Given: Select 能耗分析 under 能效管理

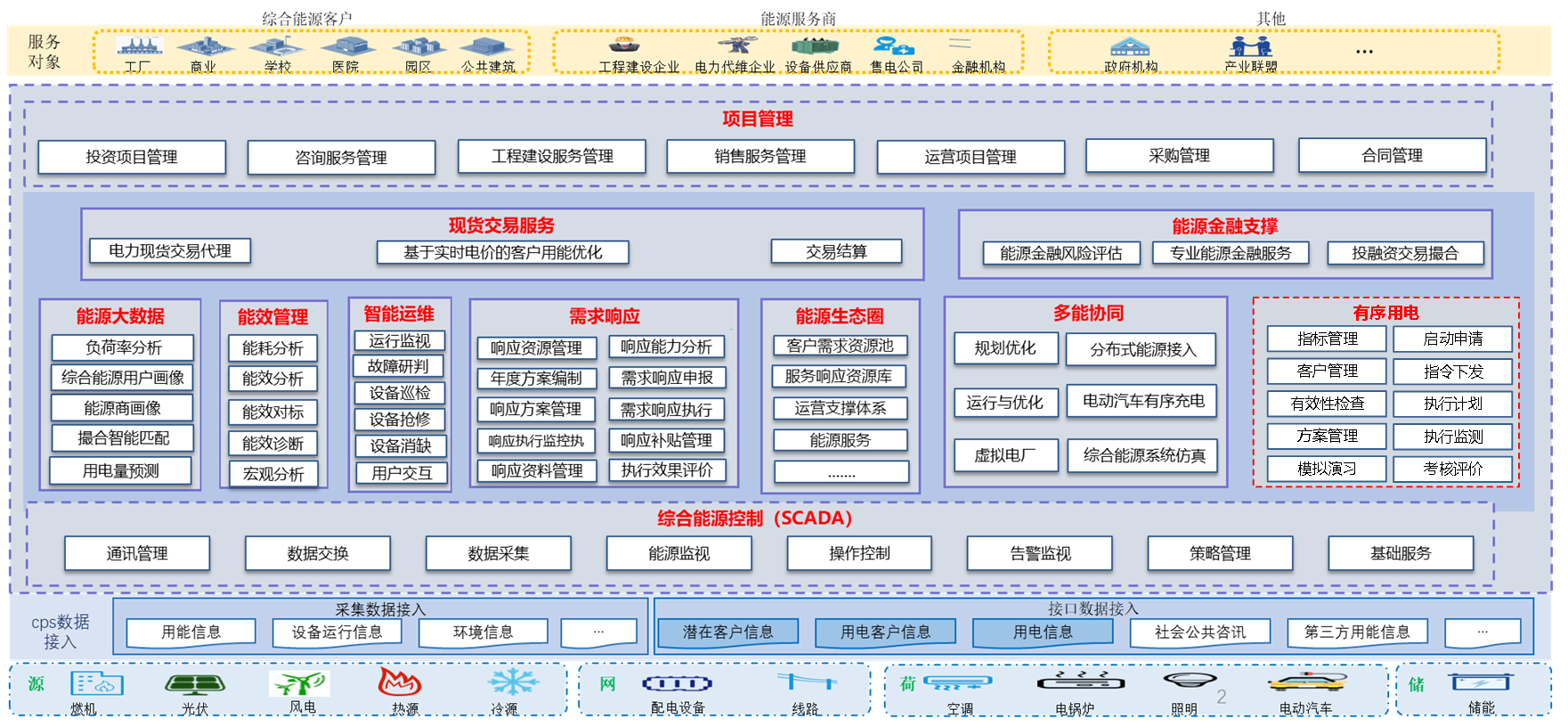Looking at the screenshot, I should pos(273,348).
